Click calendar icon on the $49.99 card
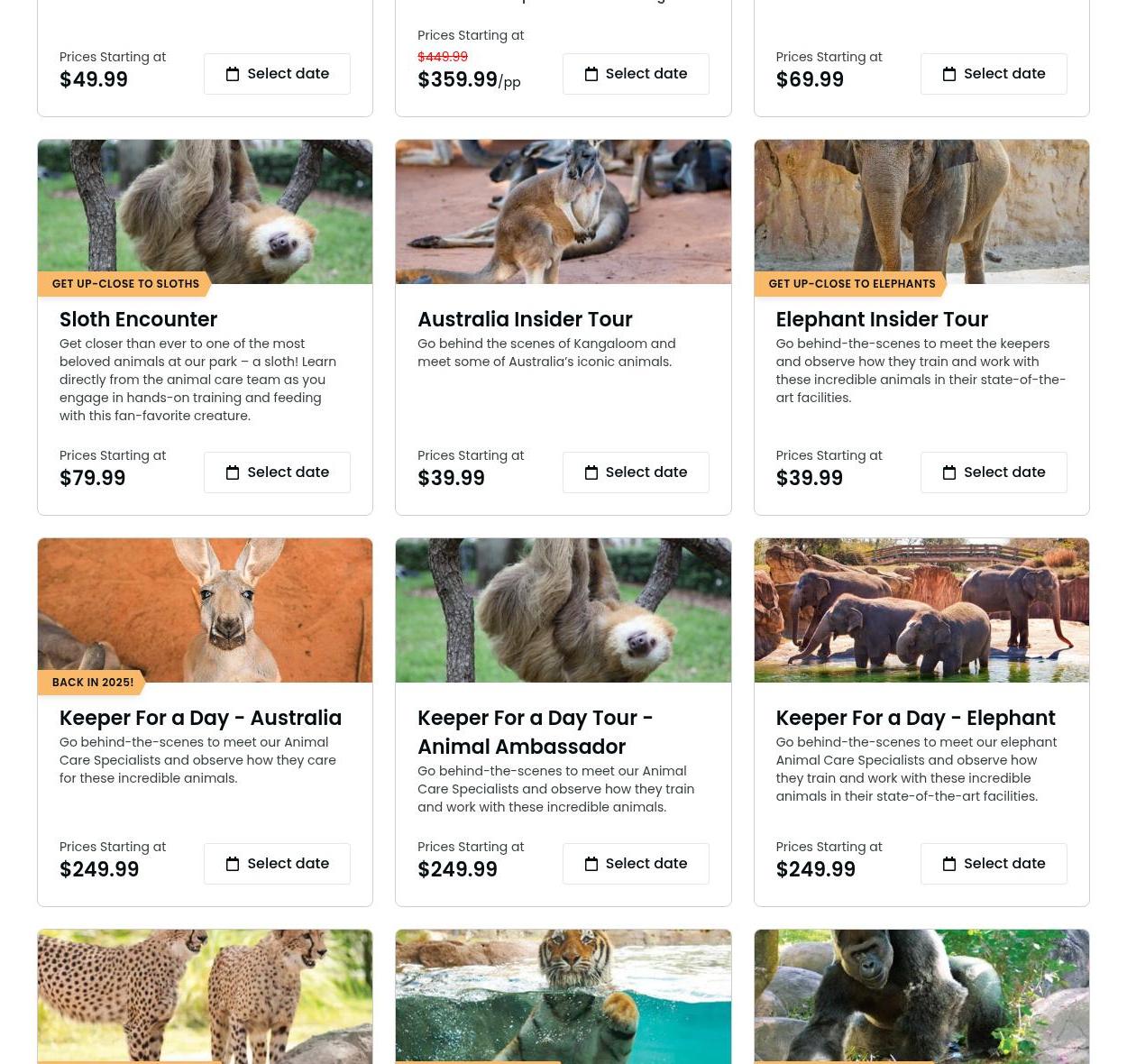The width and height of the screenshot is (1127, 1064). [x=233, y=74]
